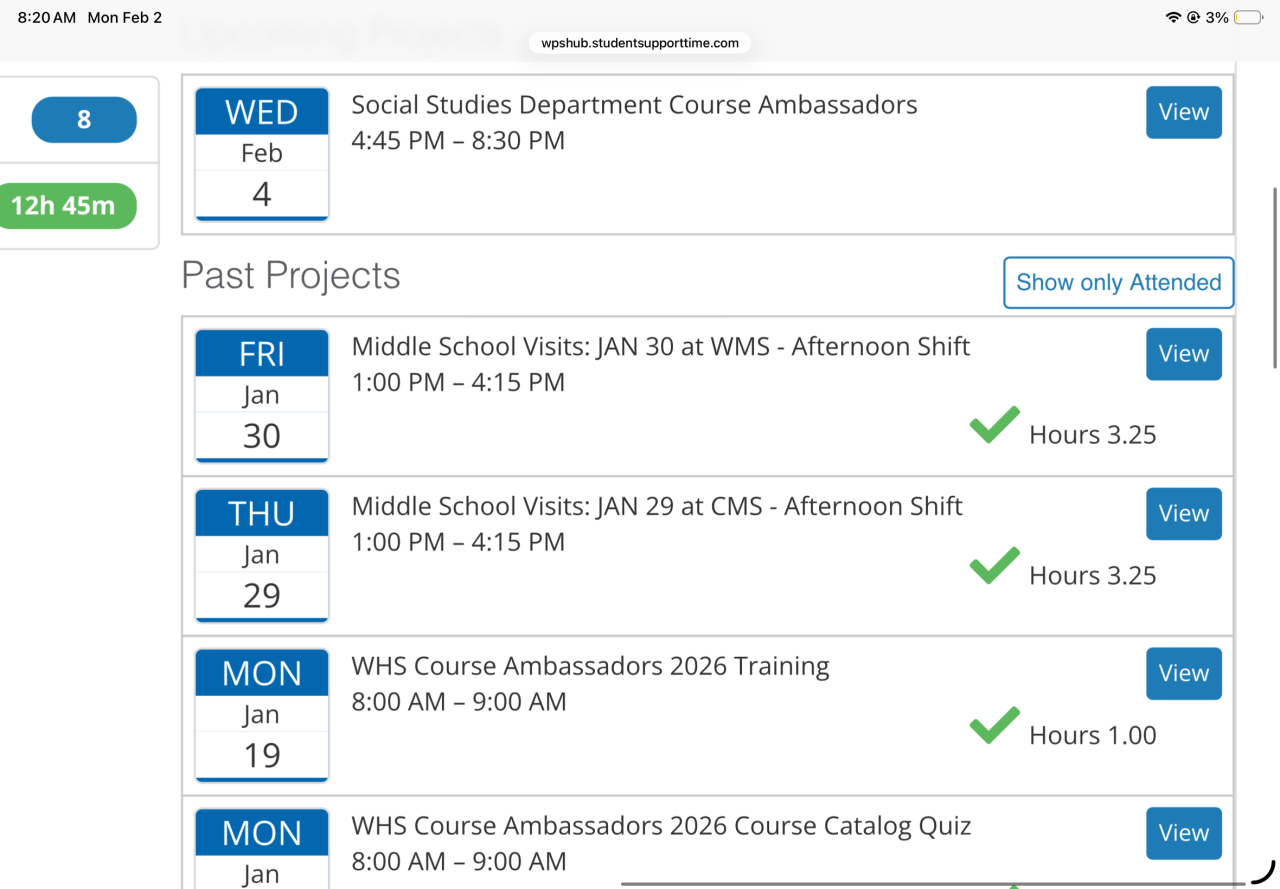
Task: View the Course Catalog Quiz project
Action: coord(1184,834)
